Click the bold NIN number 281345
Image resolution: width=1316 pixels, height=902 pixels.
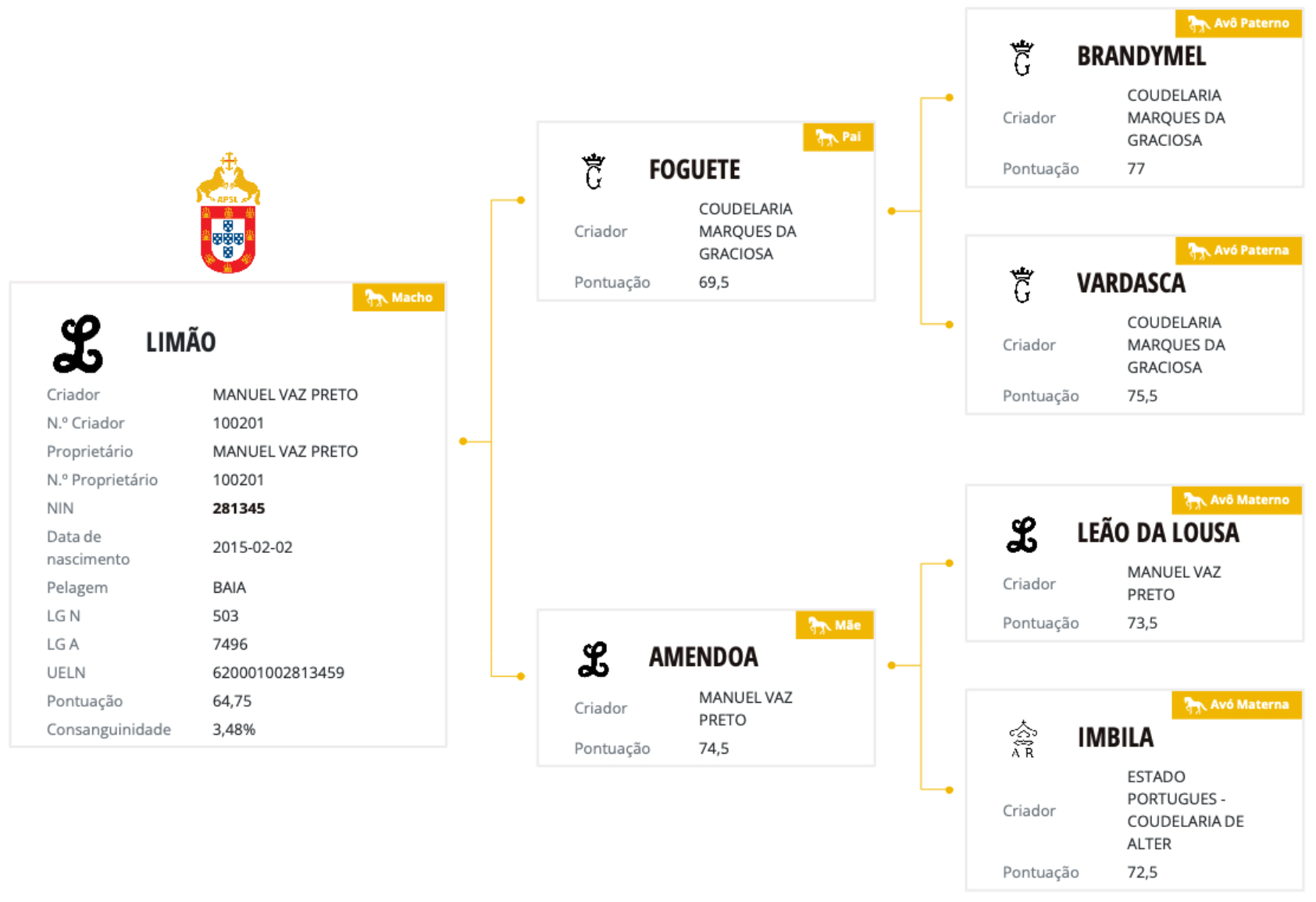click(x=239, y=508)
